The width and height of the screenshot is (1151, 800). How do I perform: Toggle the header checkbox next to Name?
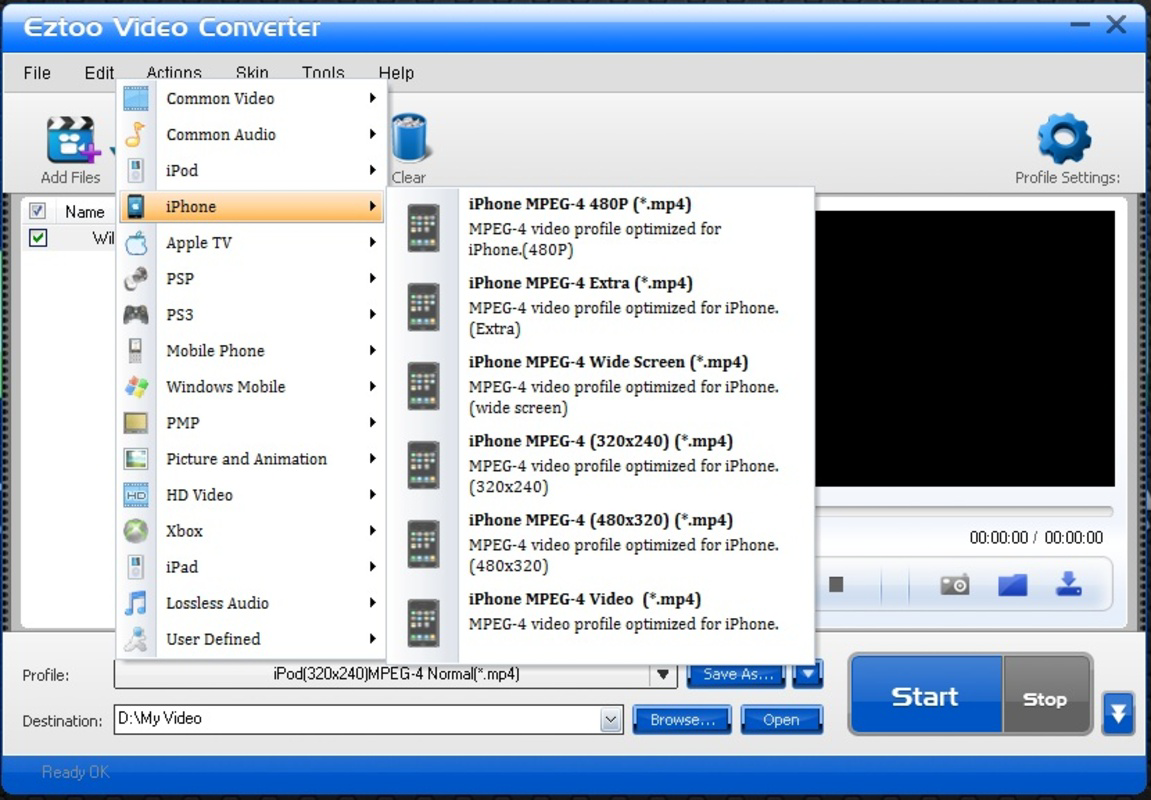click(x=37, y=211)
